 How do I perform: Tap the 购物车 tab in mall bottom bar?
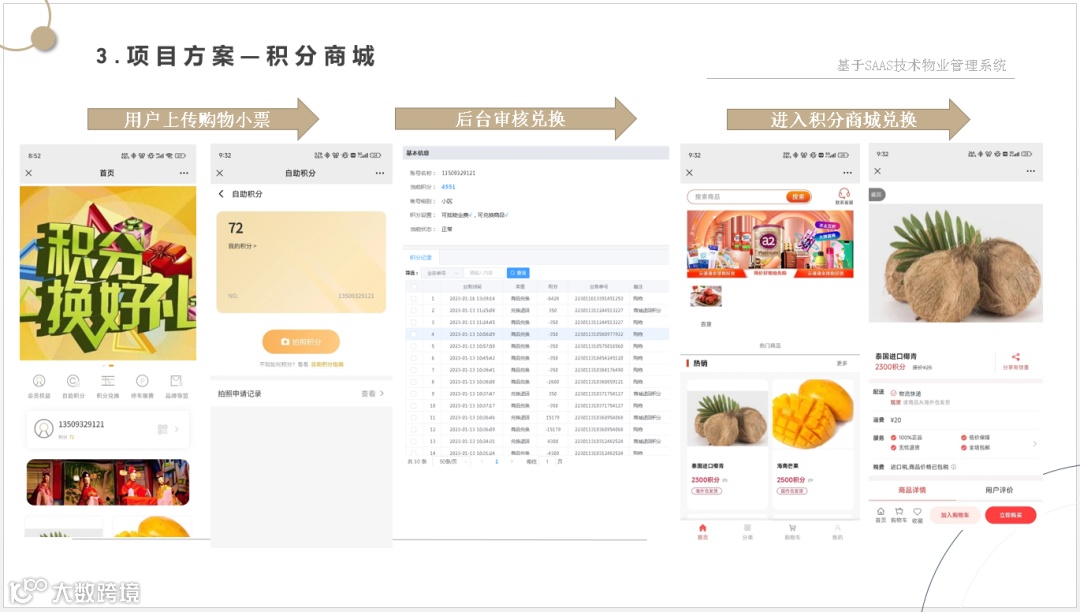tap(792, 531)
